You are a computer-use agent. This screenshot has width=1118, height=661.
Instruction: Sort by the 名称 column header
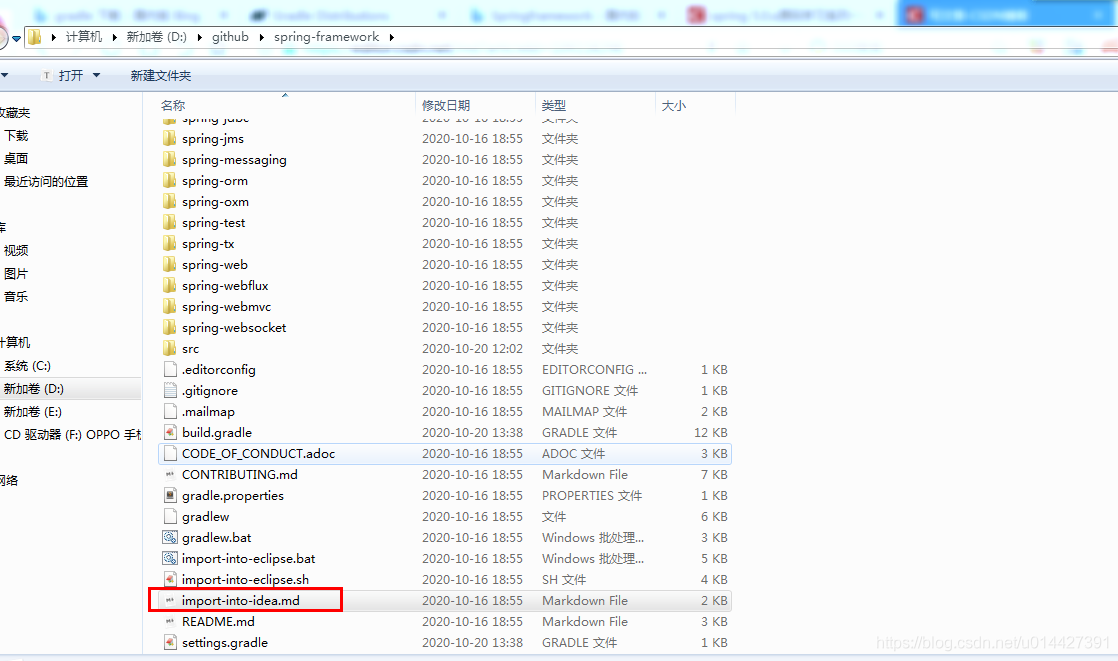pyautogui.click(x=173, y=106)
